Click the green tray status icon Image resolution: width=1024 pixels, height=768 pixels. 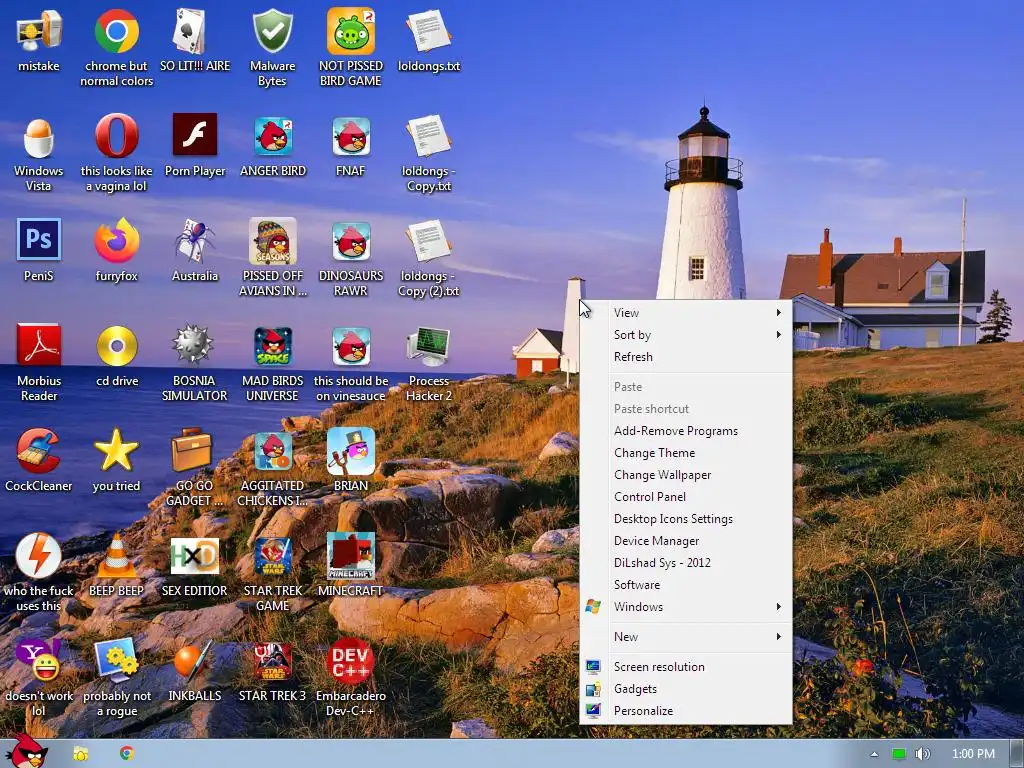point(899,754)
